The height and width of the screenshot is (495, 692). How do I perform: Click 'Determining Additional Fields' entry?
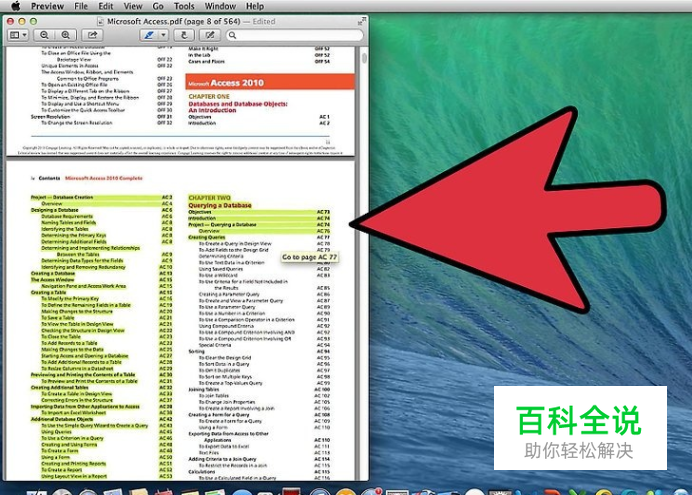point(74,242)
